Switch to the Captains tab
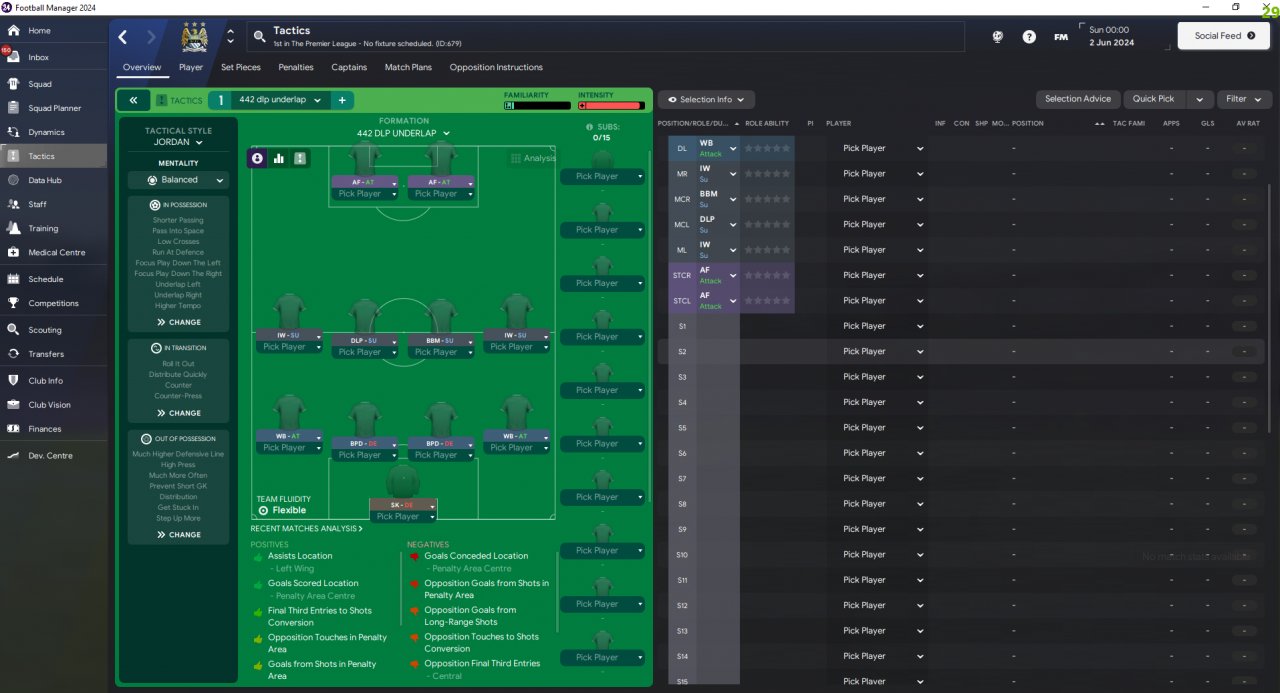The width and height of the screenshot is (1280, 693). coord(349,67)
